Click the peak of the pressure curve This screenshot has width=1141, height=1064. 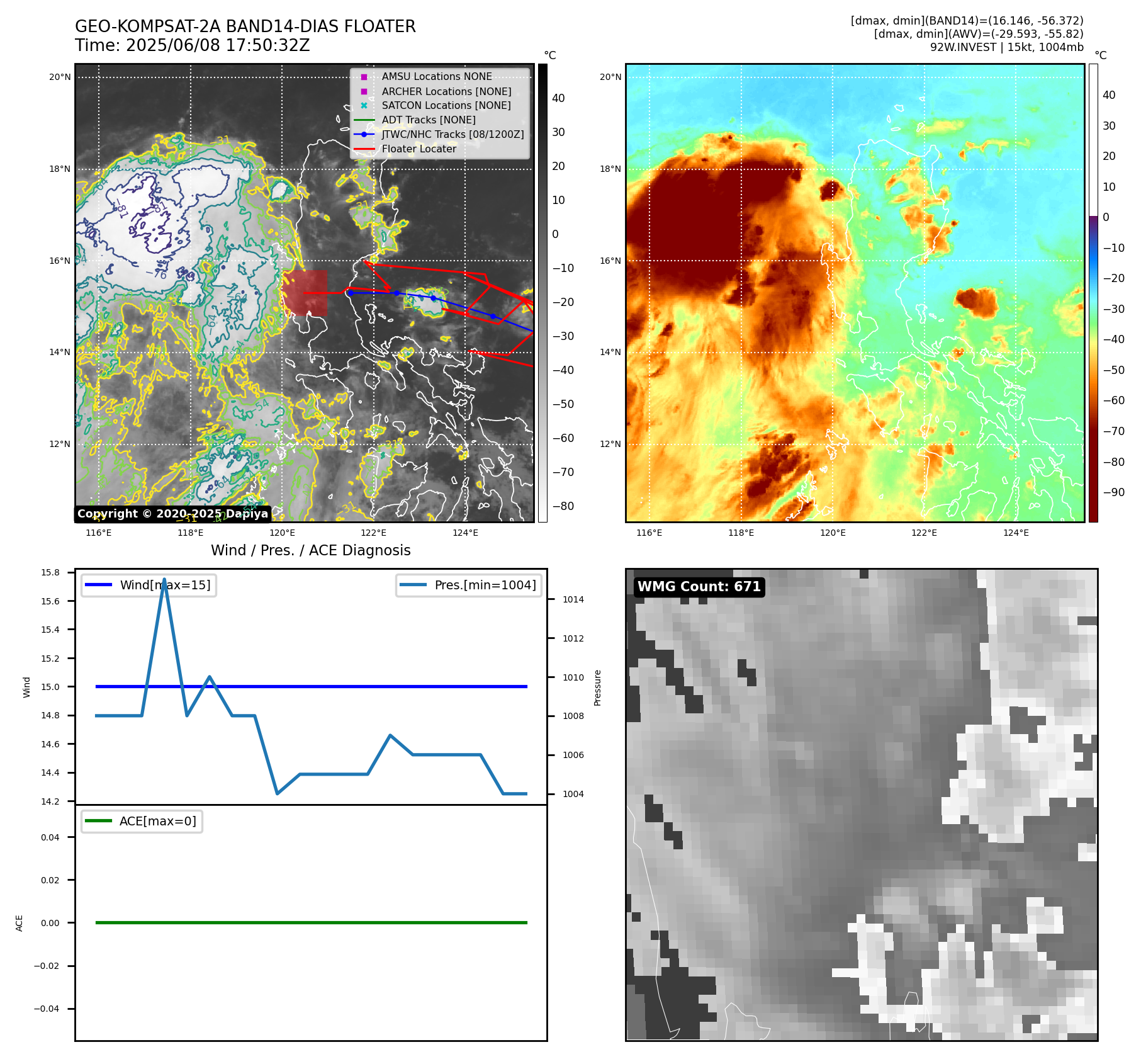[164, 579]
